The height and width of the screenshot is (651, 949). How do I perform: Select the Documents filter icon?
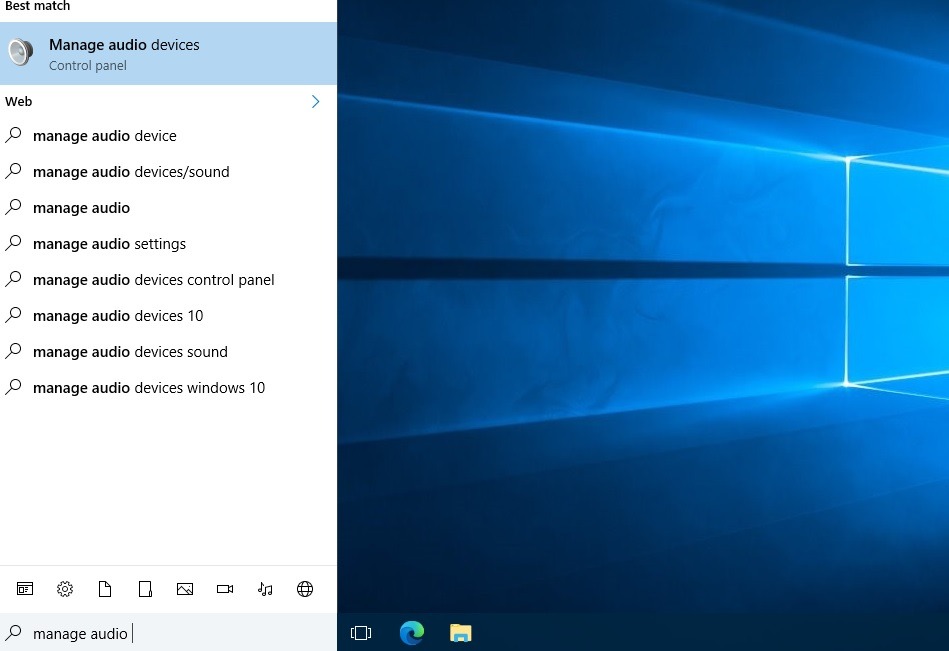point(105,589)
